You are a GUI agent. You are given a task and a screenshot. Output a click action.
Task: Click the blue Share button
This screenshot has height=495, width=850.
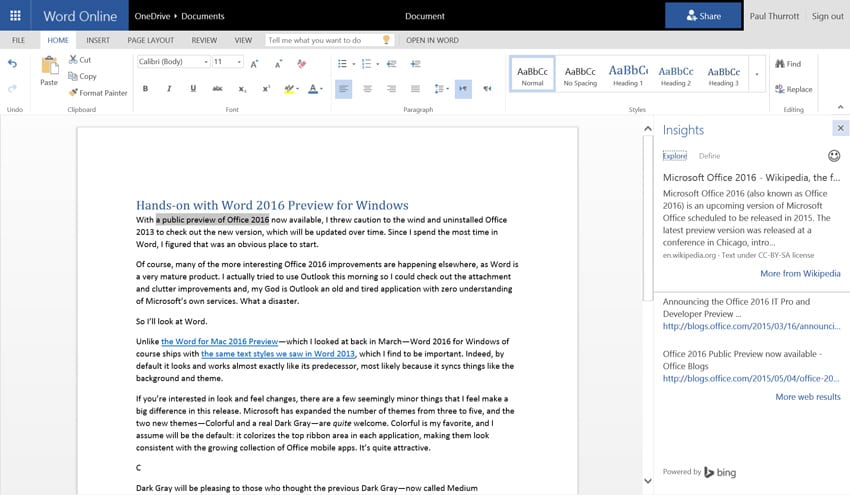(703, 16)
